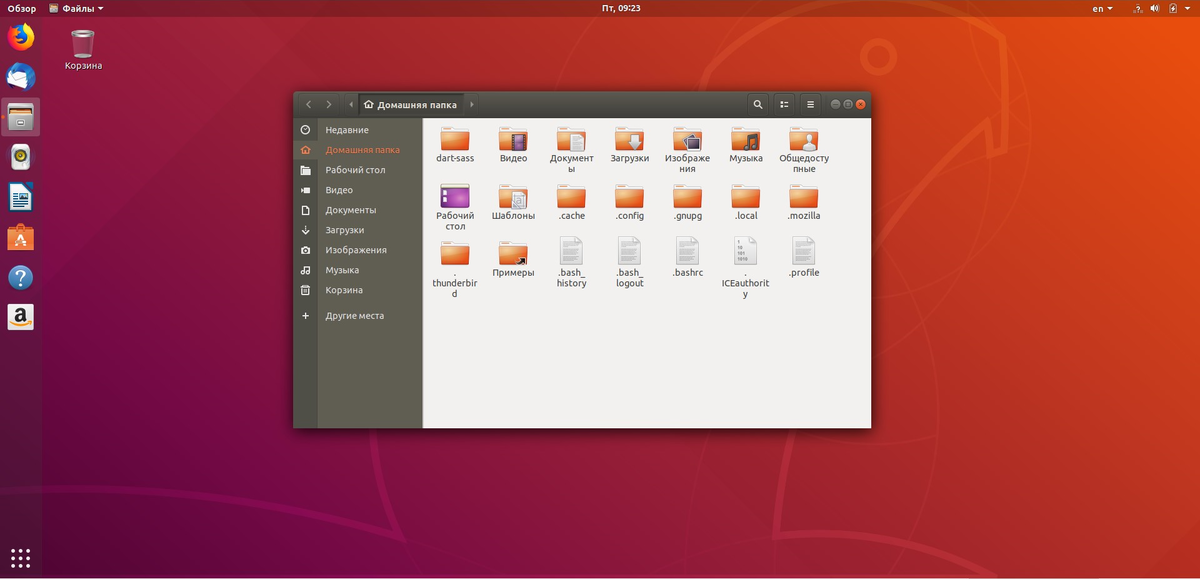1200x579 pixels.
Task: Select the .local folder
Action: pos(745,197)
